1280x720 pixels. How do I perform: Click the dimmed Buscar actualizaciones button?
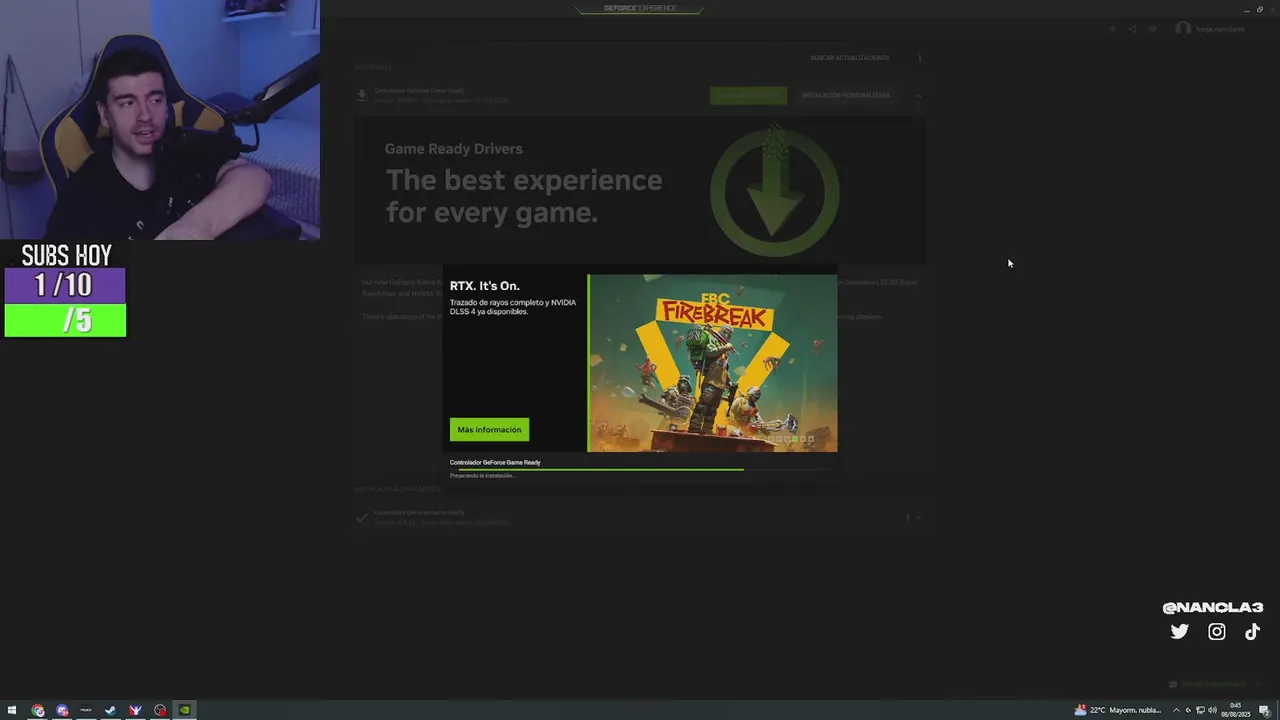pos(849,58)
